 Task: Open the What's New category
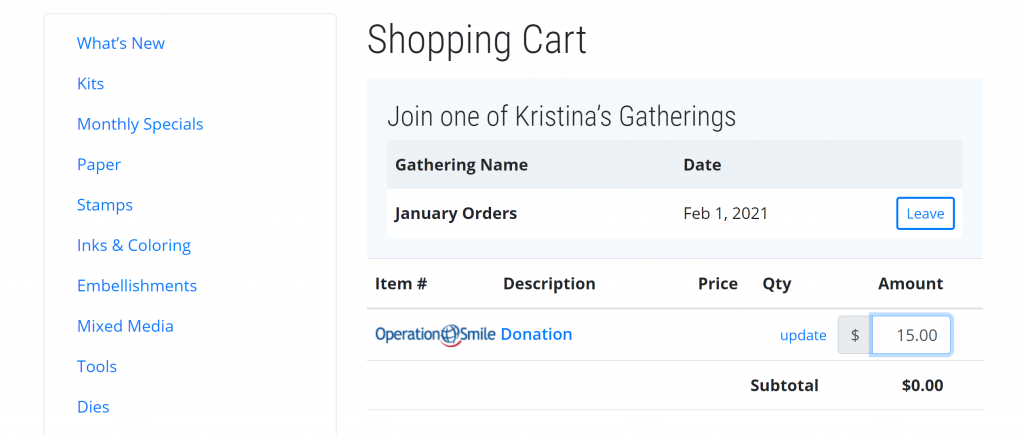pyautogui.click(x=121, y=43)
